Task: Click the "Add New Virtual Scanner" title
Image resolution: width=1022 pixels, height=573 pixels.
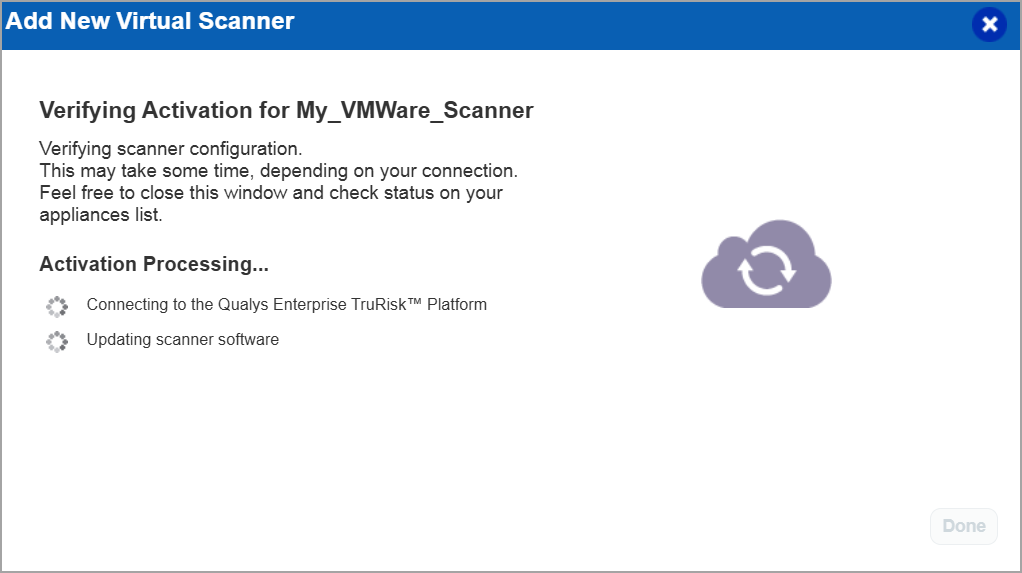Action: (150, 21)
